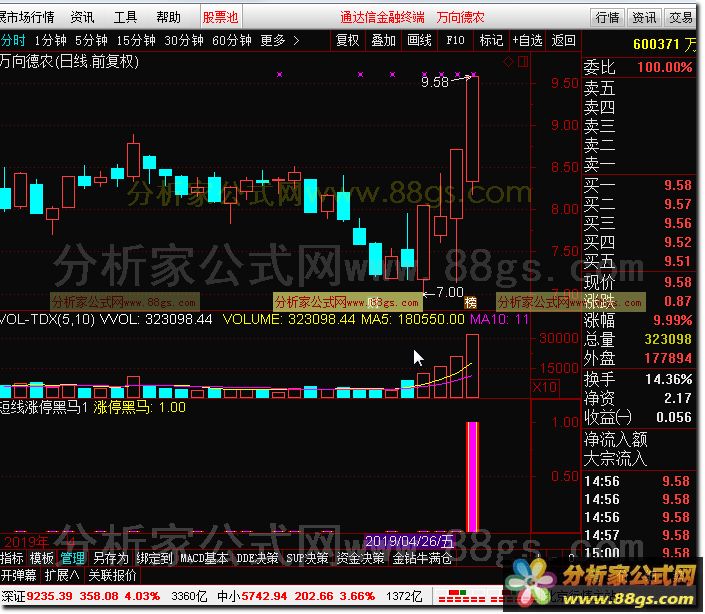
Task: Select the MACD基本 indicator
Action: tap(204, 558)
